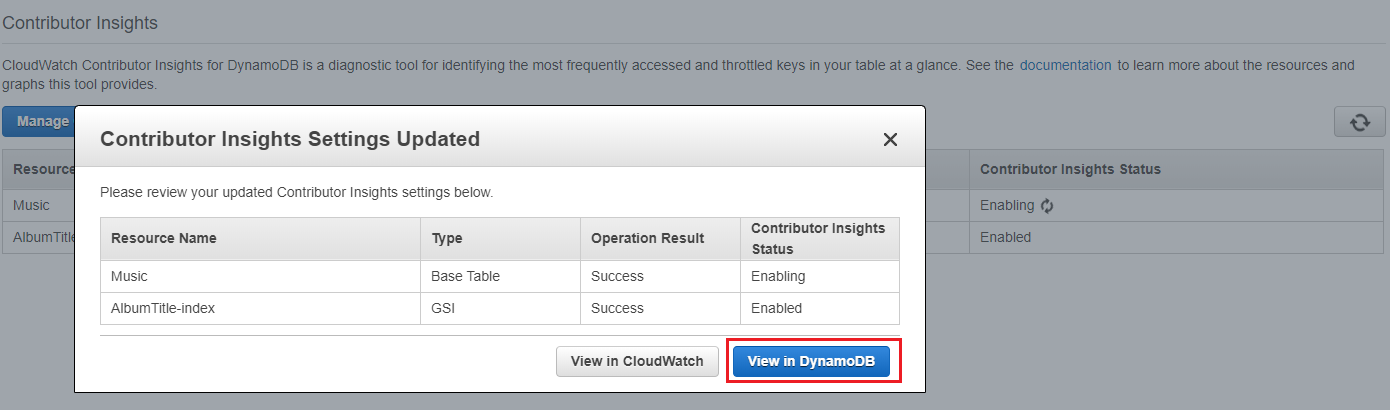This screenshot has width=1390, height=410.
Task: Click the Enabling spinner icon in background table
Action: coord(1047,206)
